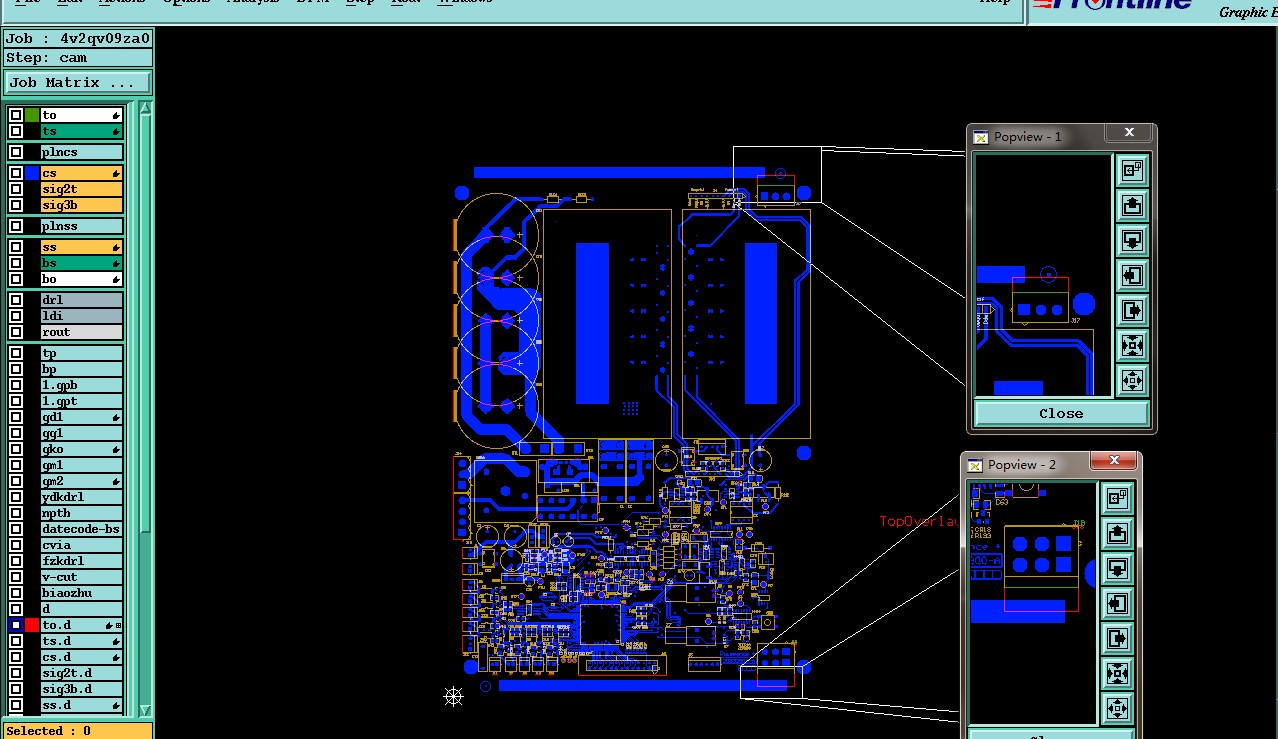
Task: Click the grid icon on the 'to.d' layer
Action: point(119,625)
